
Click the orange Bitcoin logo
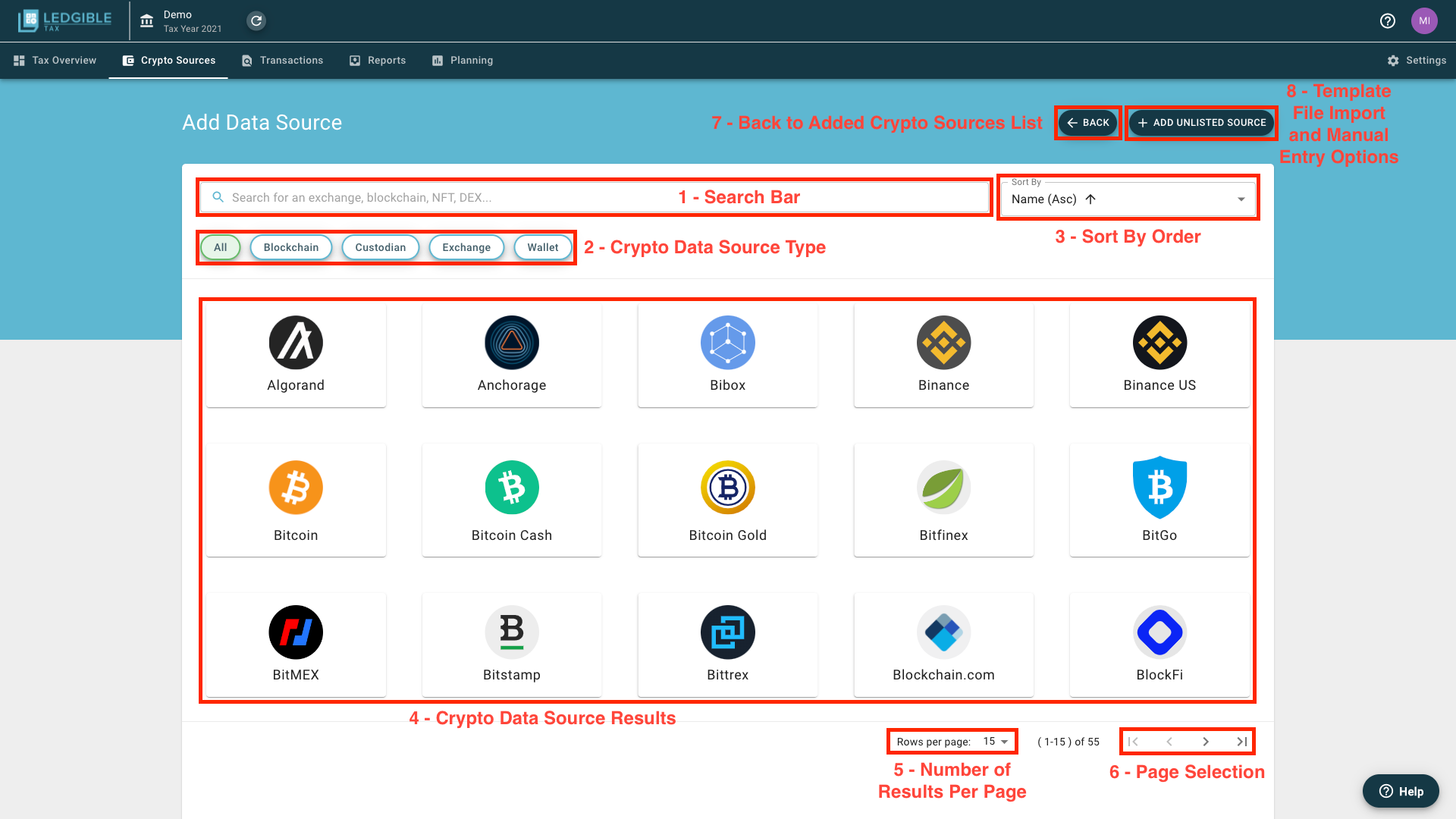(x=296, y=488)
